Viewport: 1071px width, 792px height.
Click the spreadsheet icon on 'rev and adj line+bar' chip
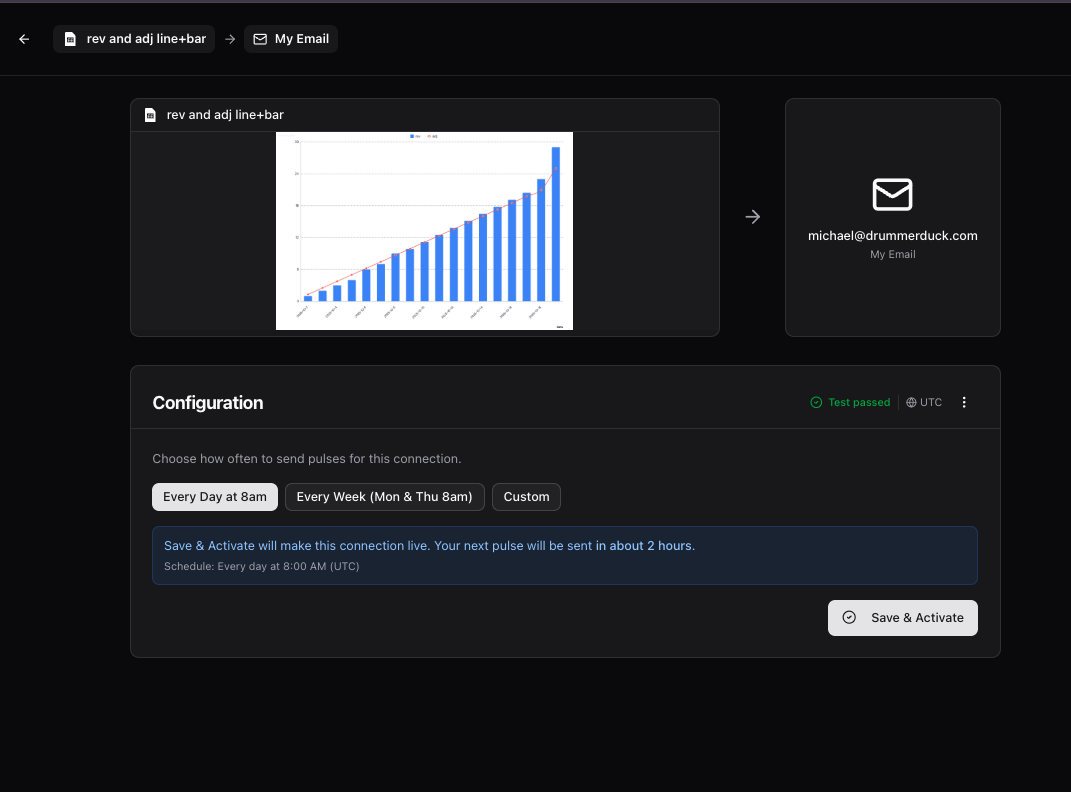coord(69,39)
